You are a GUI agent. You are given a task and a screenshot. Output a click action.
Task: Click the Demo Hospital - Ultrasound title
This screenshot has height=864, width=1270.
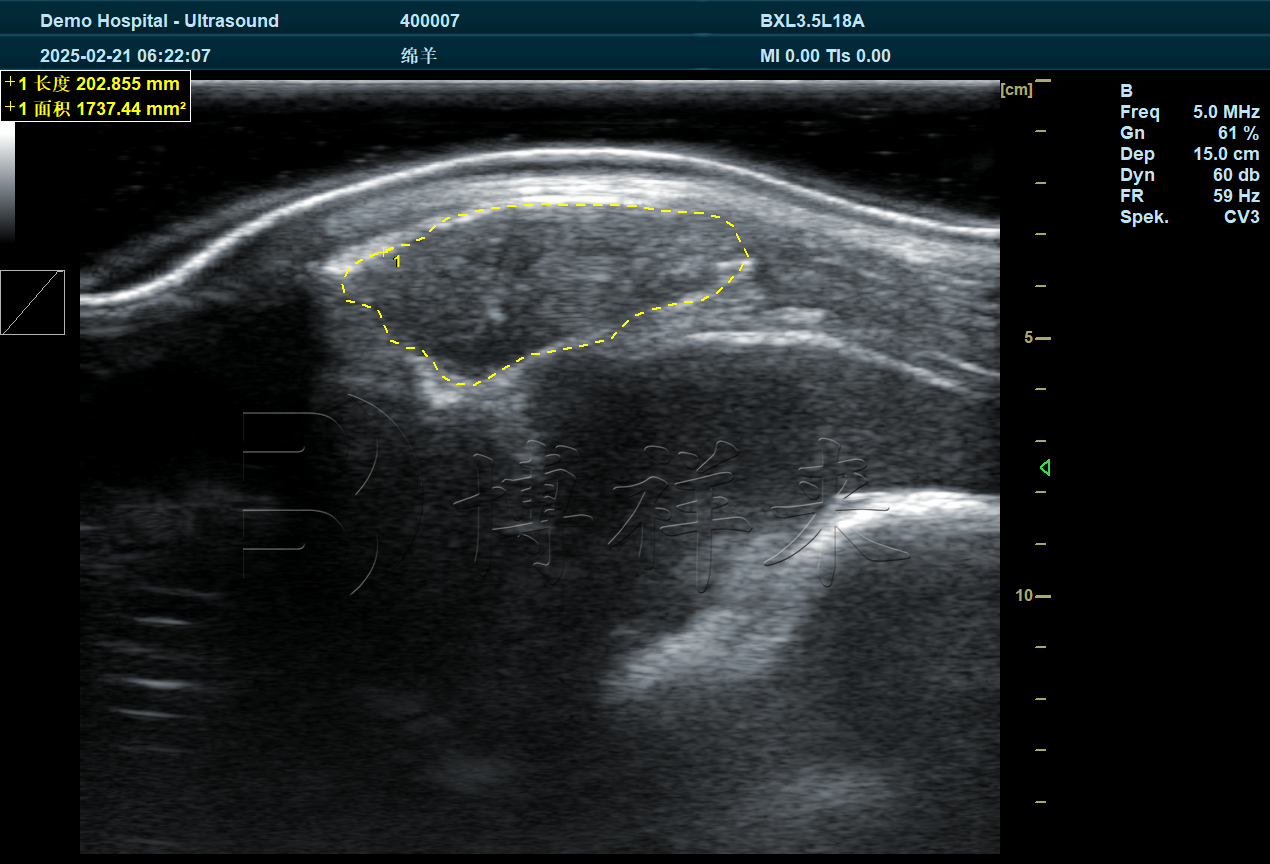[159, 21]
